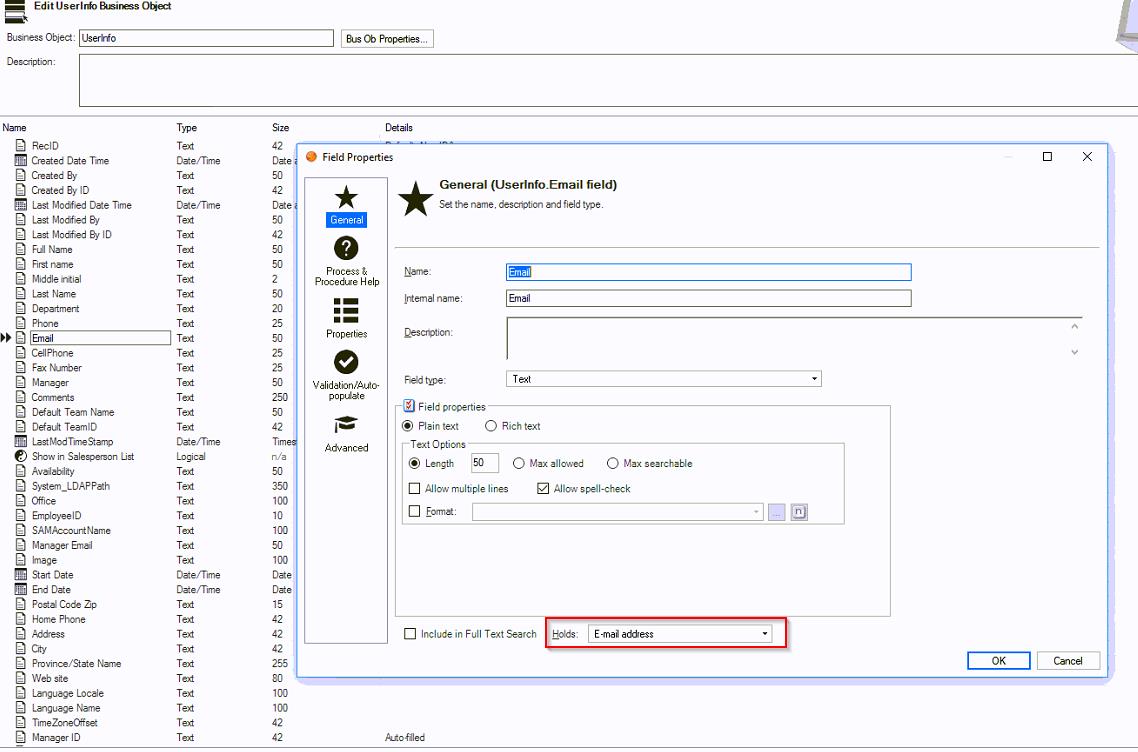Screen dimensions: 1138x752
Task: Click the Bus Ob Properties button
Action: (x=387, y=39)
